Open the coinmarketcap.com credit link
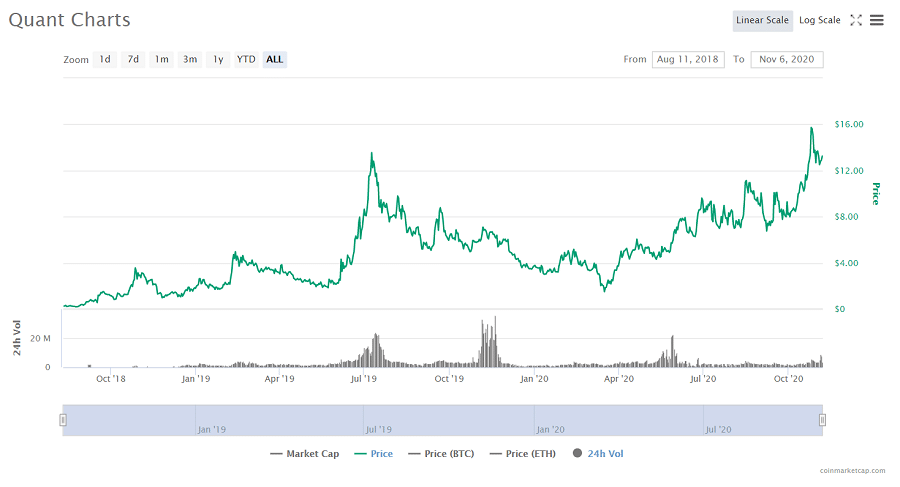This screenshot has height=487, width=900. click(x=851, y=469)
